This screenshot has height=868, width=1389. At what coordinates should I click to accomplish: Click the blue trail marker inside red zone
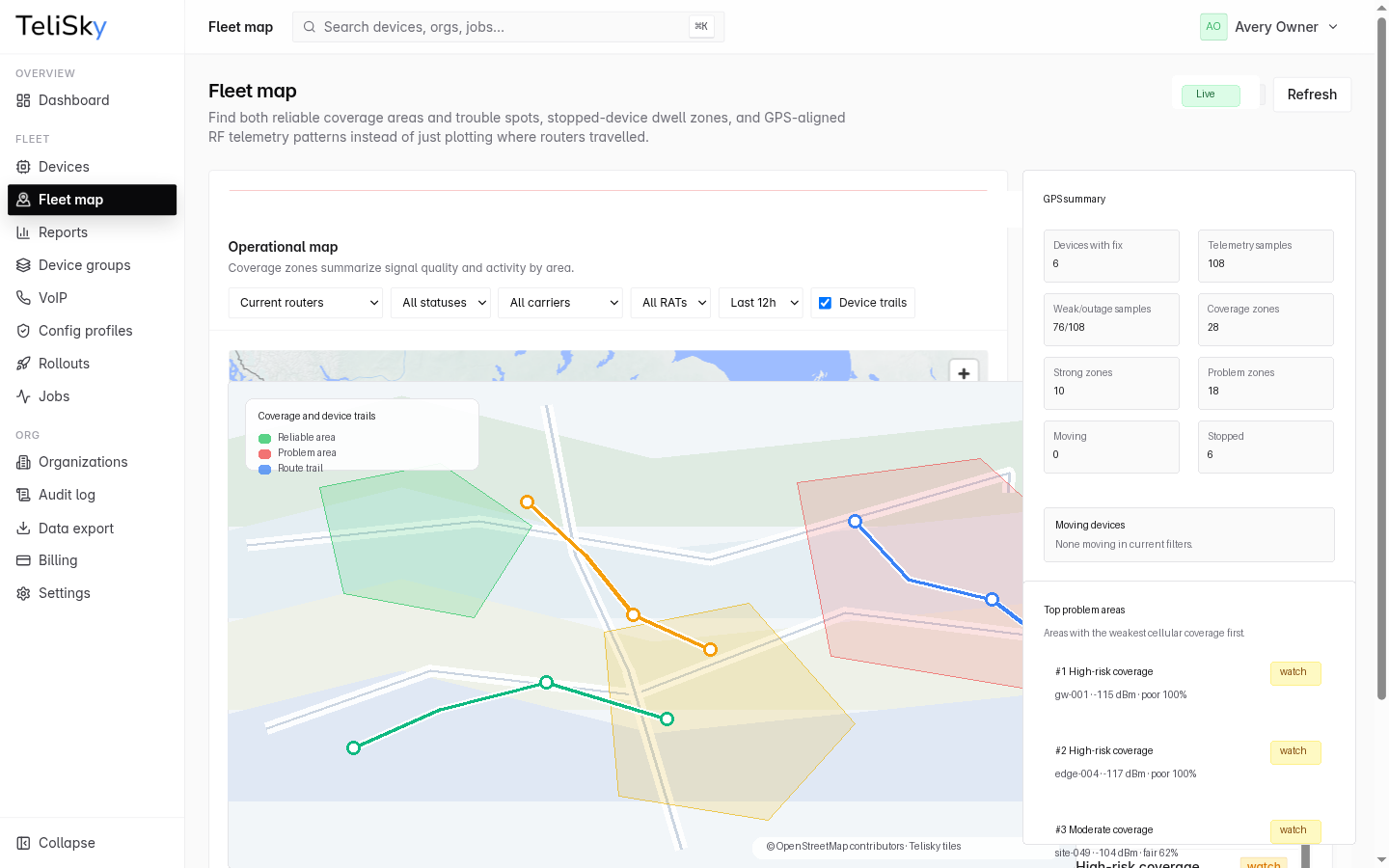pyautogui.click(x=855, y=521)
